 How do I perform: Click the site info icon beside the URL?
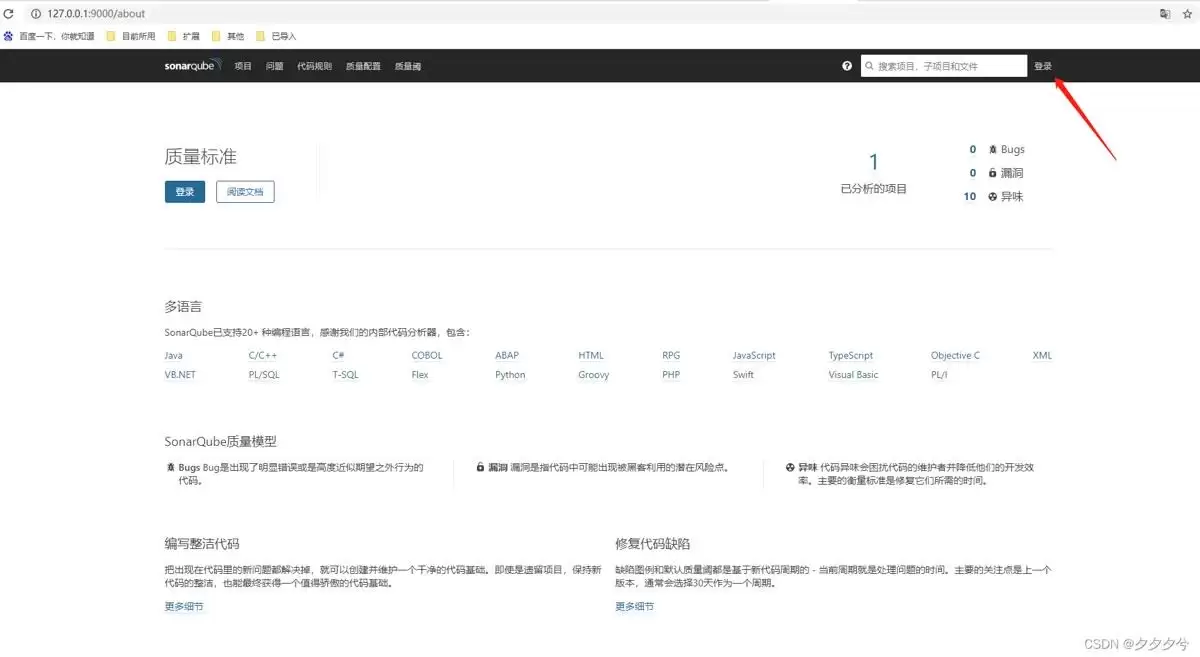(35, 14)
